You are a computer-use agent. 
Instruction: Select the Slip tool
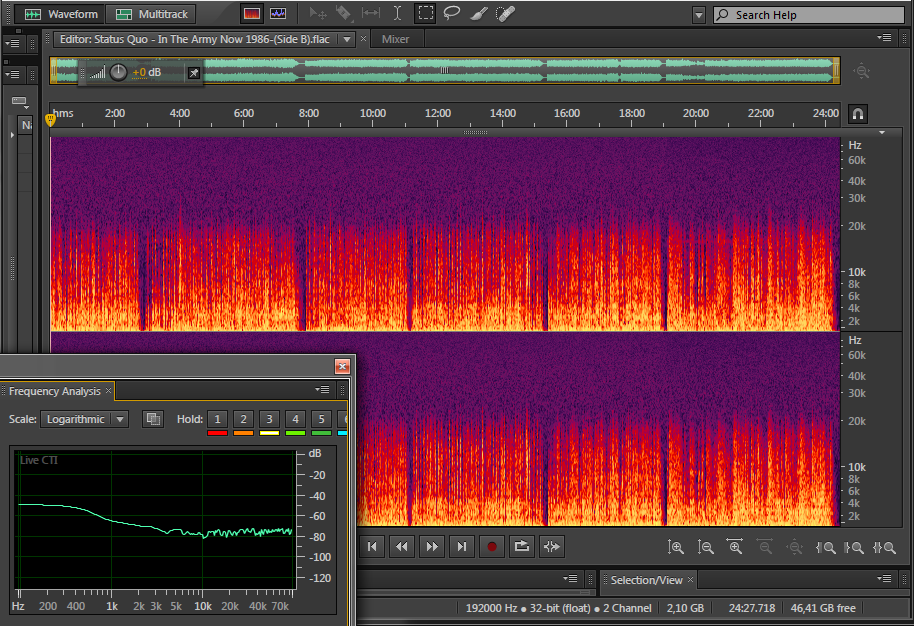point(371,13)
